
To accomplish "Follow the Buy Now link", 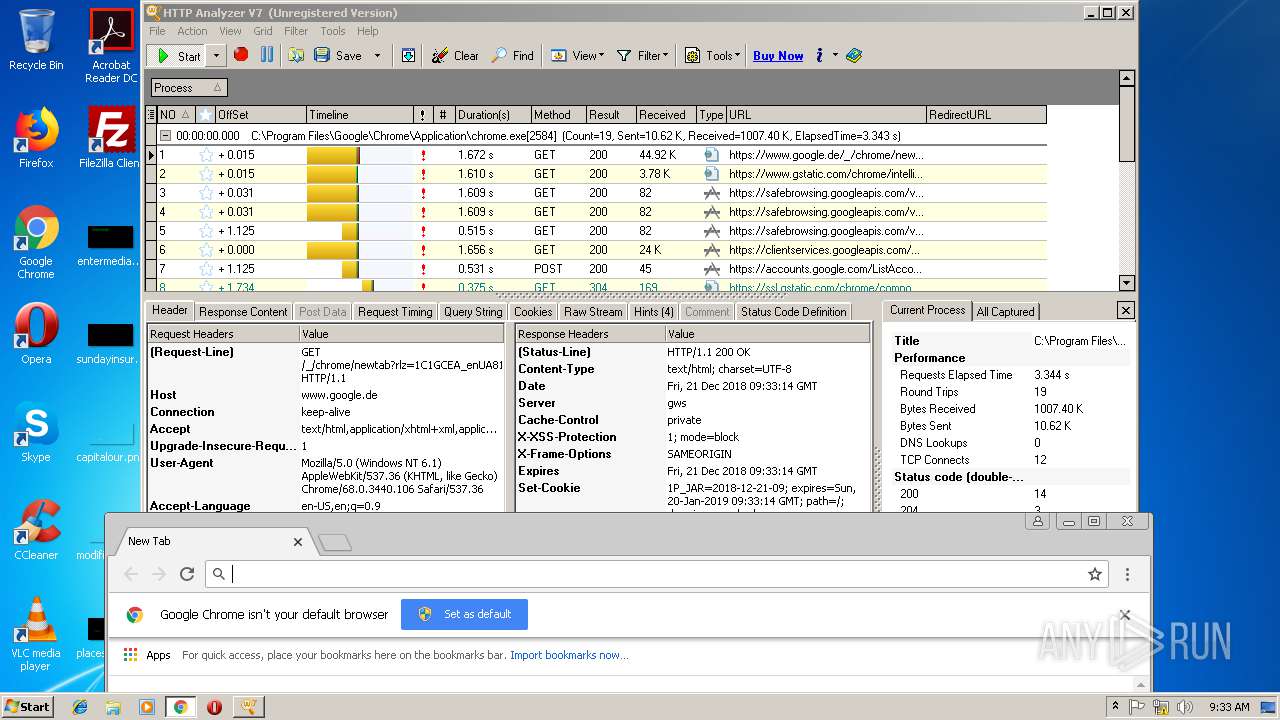I will (x=778, y=56).
